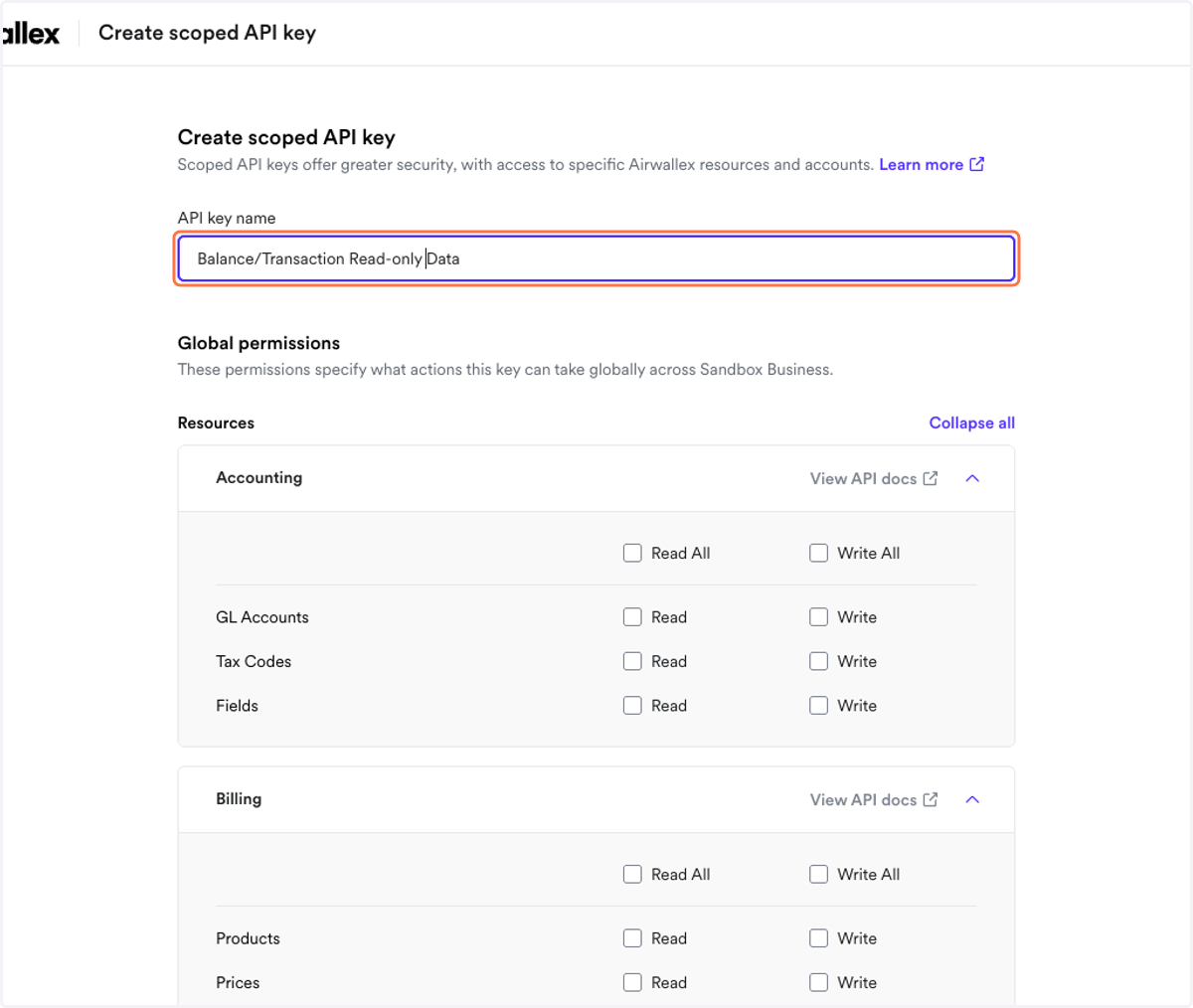Enable Accounting Read All checkbox
1193x1008 pixels.
tap(632, 553)
